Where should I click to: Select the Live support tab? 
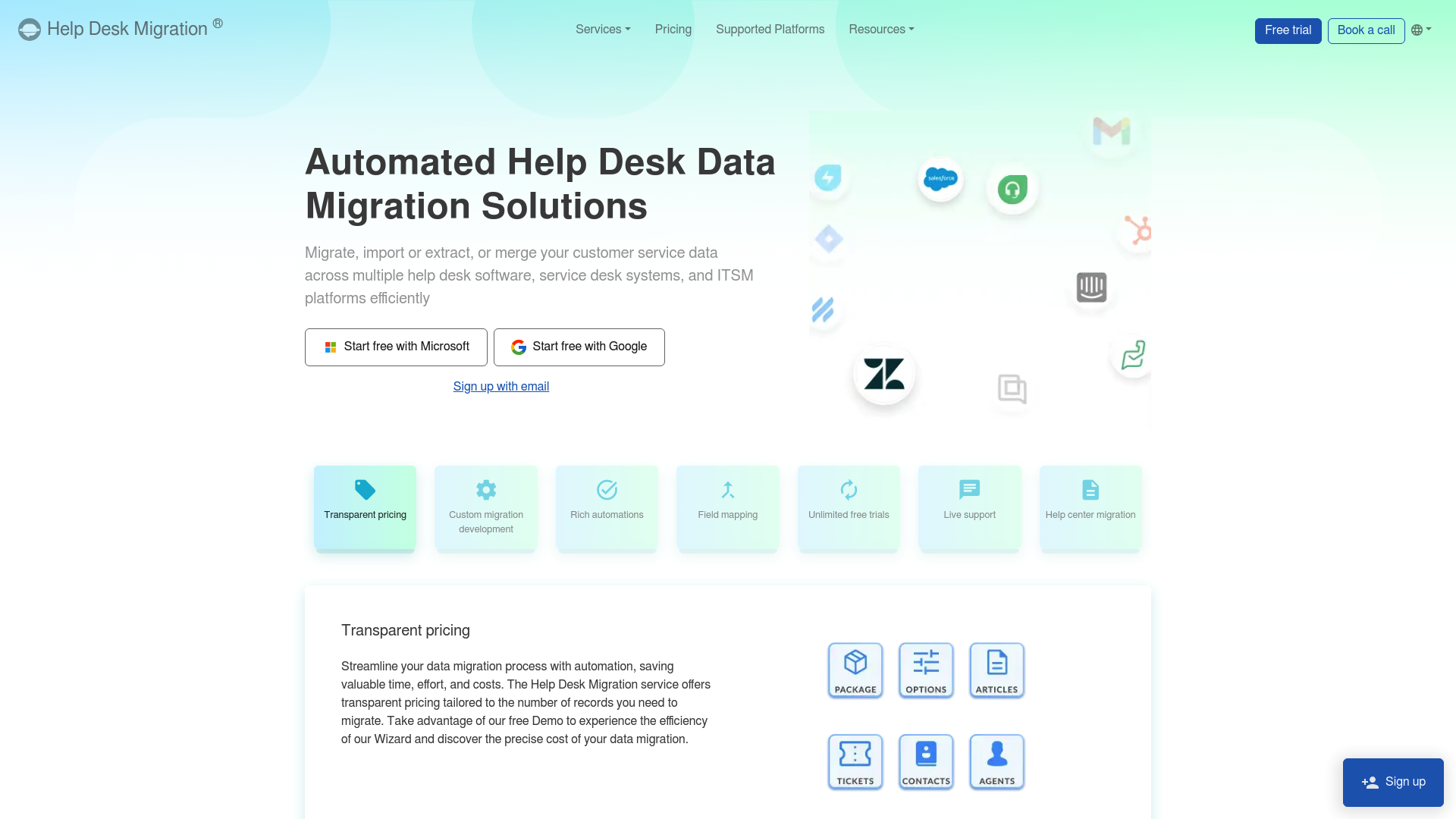point(970,507)
